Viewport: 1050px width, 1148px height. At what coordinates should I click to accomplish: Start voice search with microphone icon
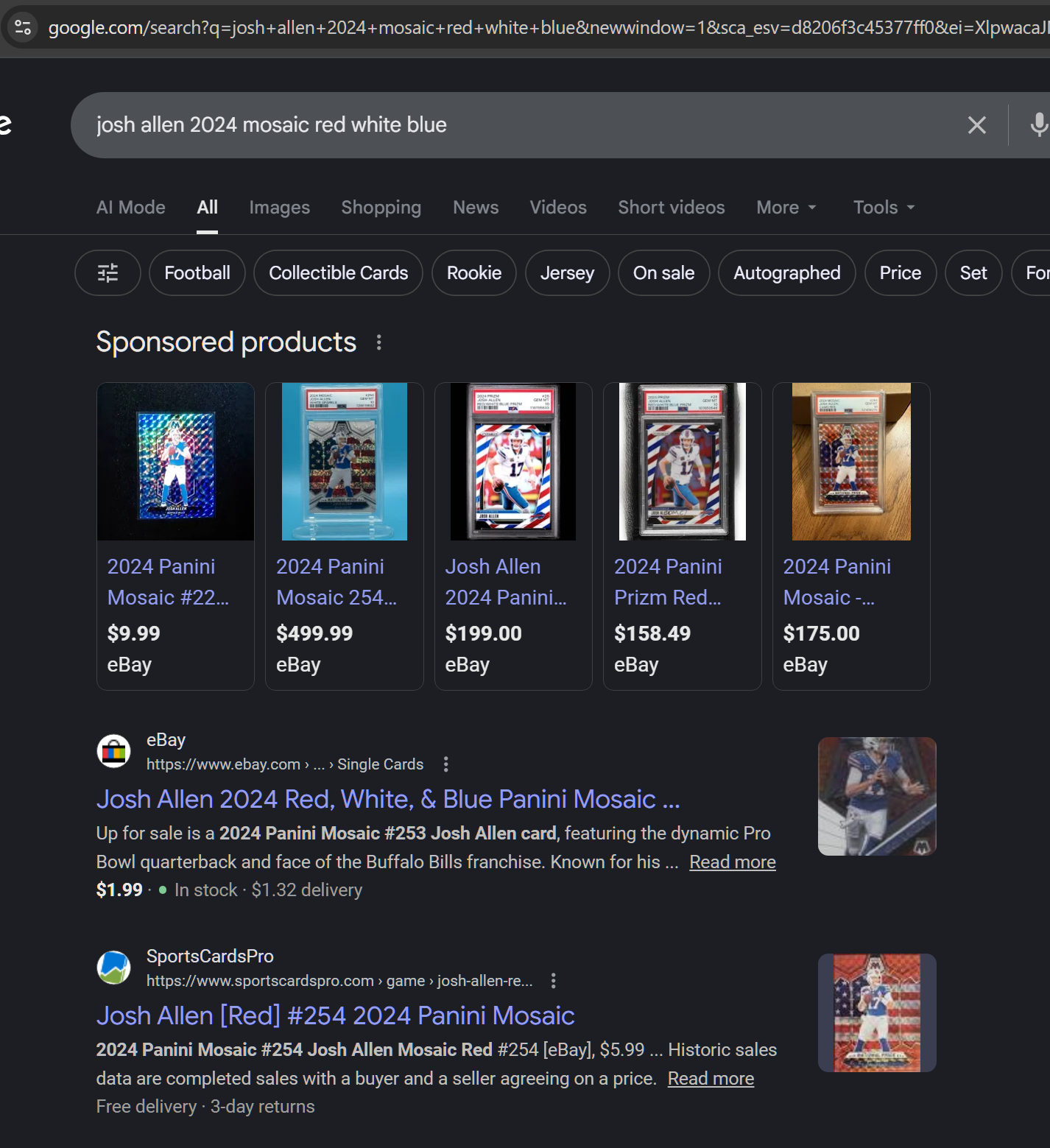coord(1038,125)
